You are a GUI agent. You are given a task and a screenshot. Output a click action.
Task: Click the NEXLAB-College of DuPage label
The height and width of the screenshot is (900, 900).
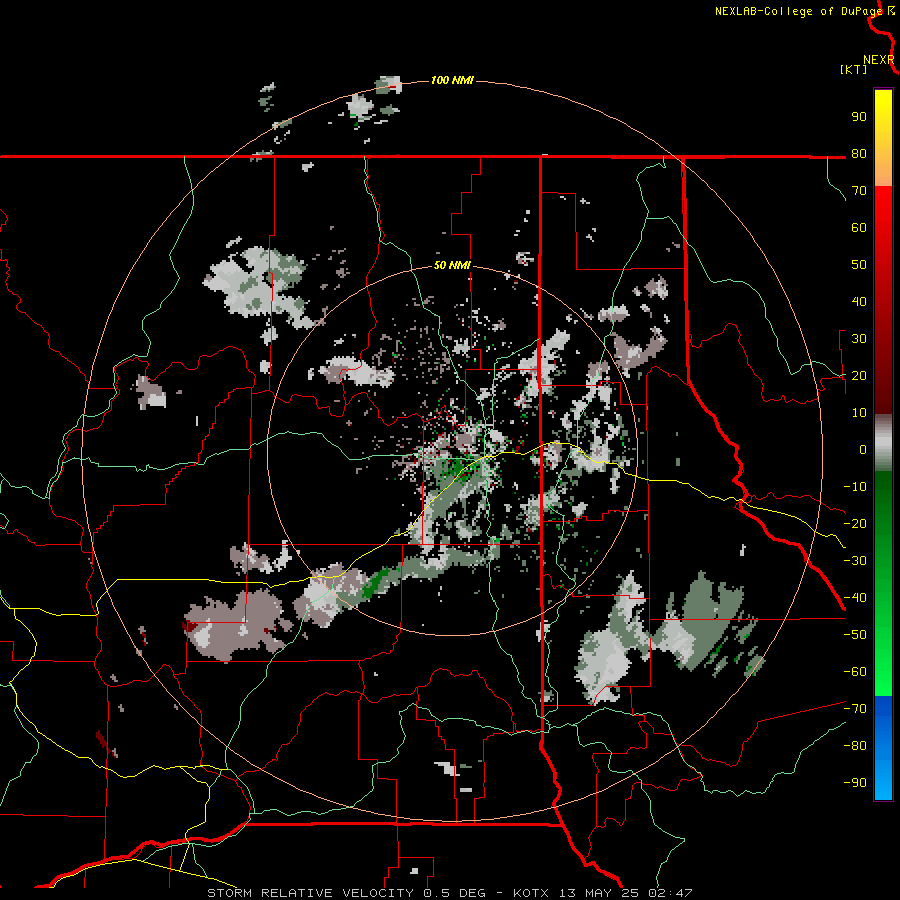799,11
